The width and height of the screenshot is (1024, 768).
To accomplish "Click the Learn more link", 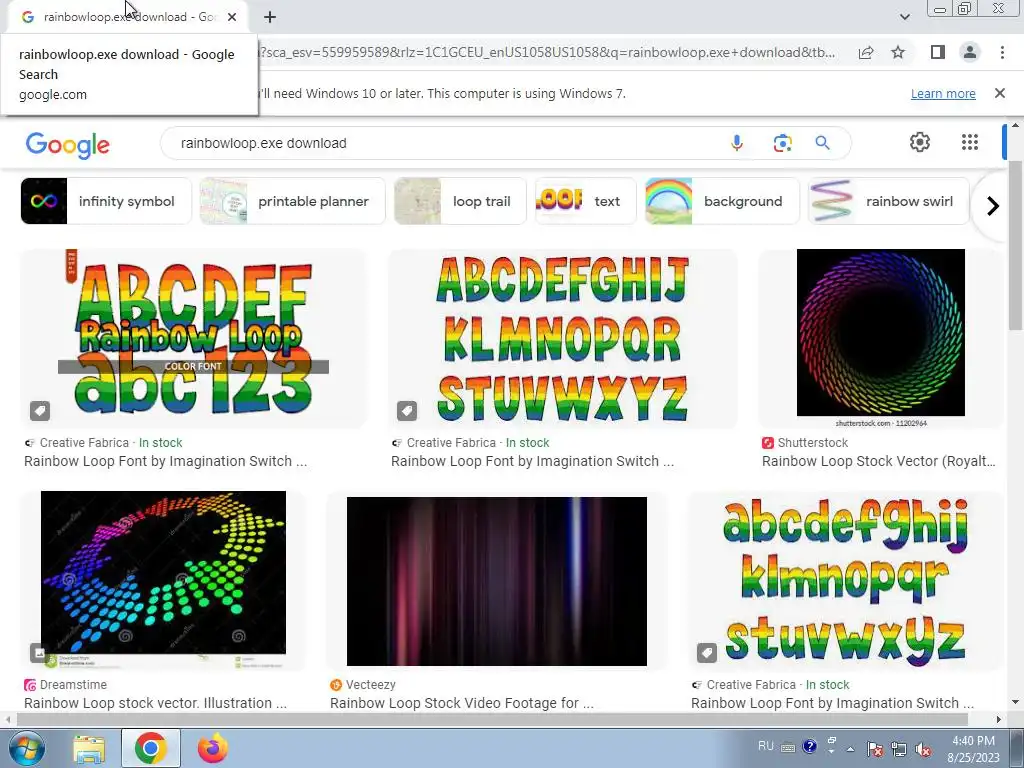I will coord(943,93).
